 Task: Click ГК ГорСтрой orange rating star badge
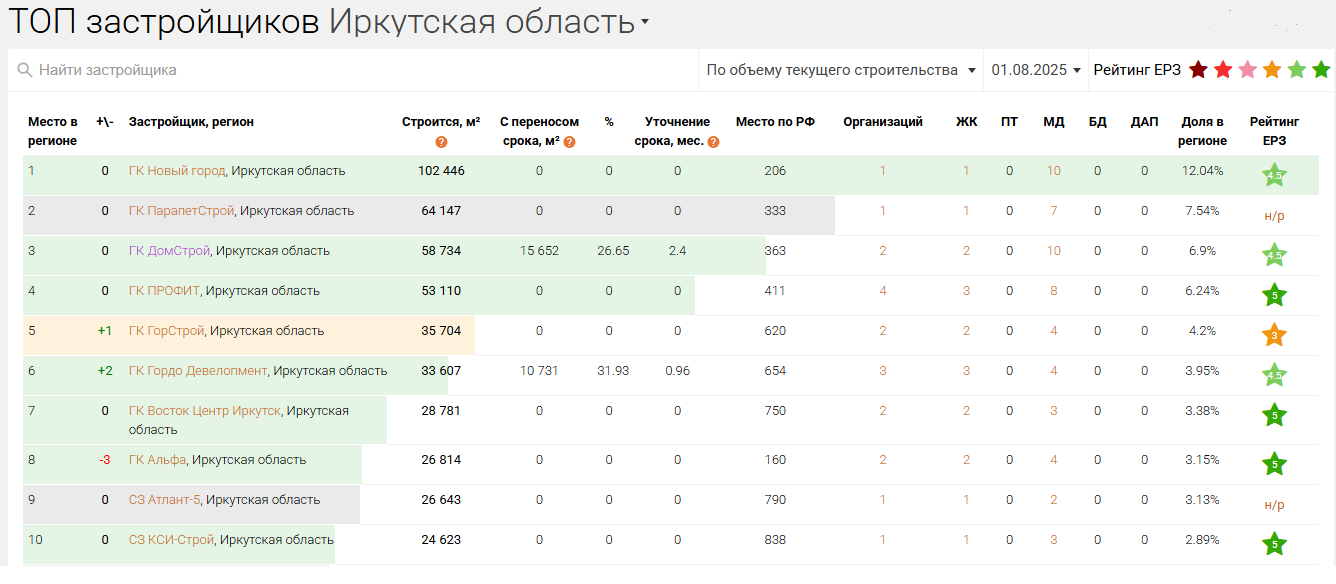1274,336
